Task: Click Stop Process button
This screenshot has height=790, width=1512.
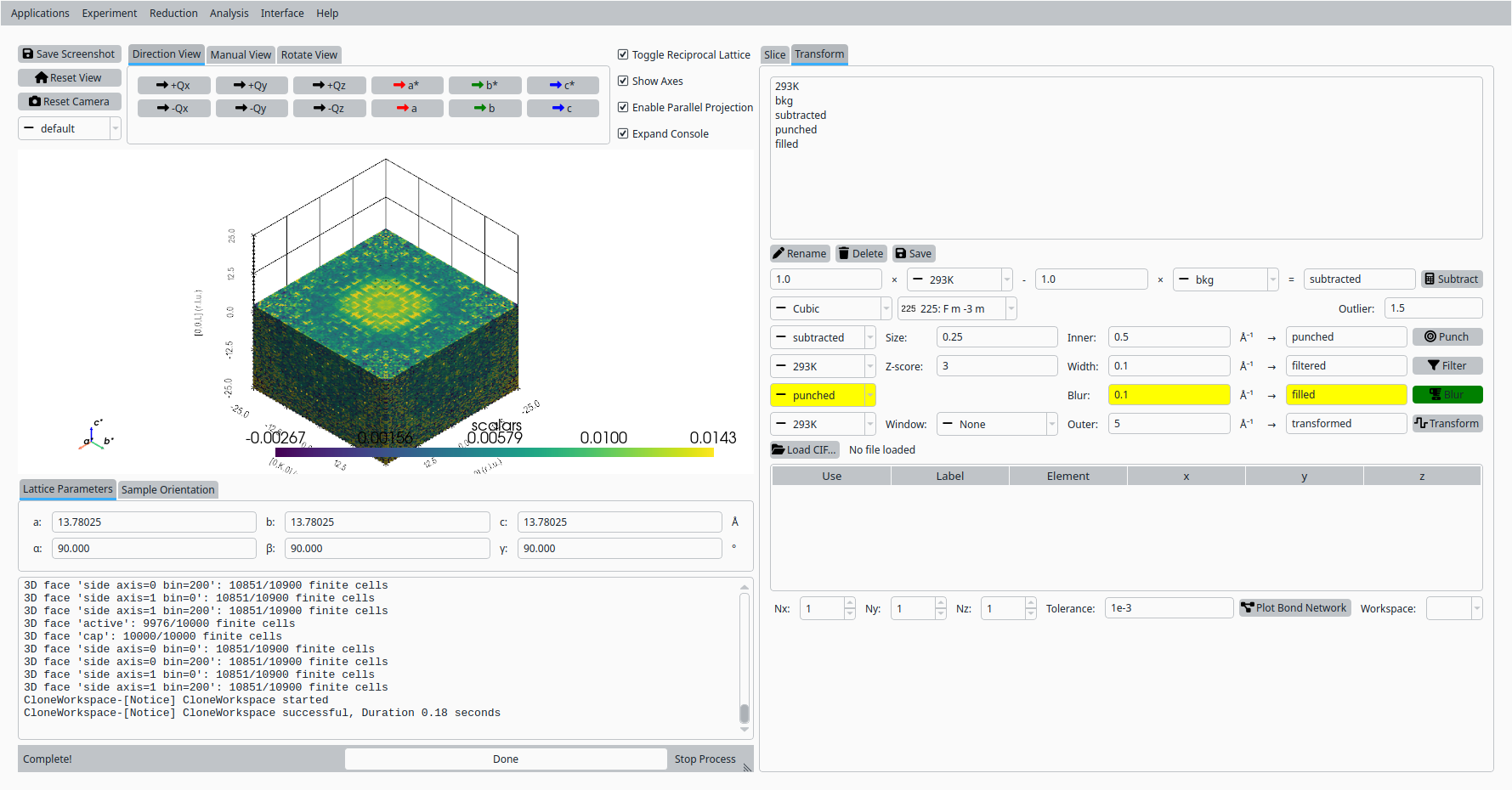Action: [705, 759]
